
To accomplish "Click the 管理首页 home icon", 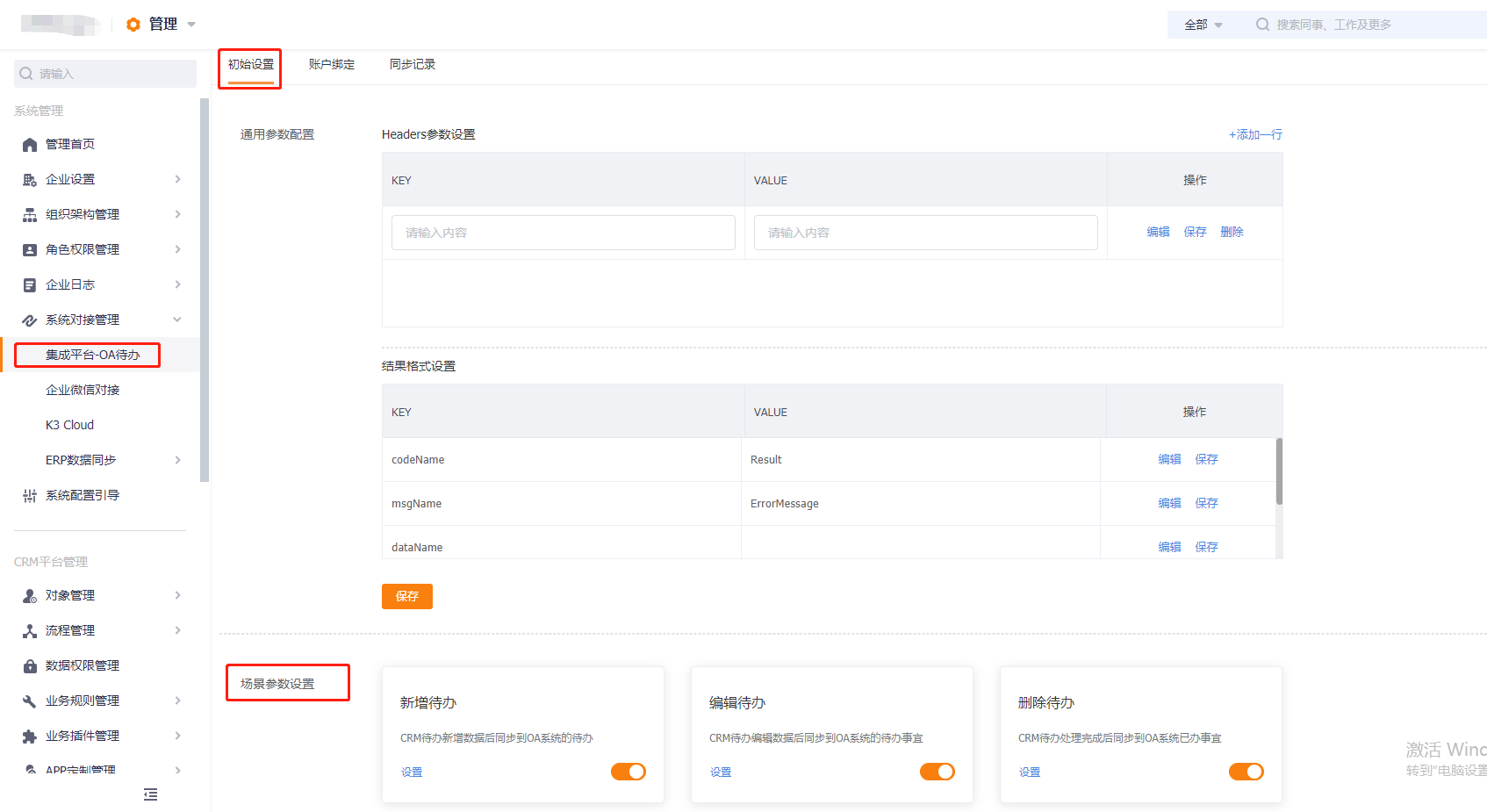I will pos(30,145).
